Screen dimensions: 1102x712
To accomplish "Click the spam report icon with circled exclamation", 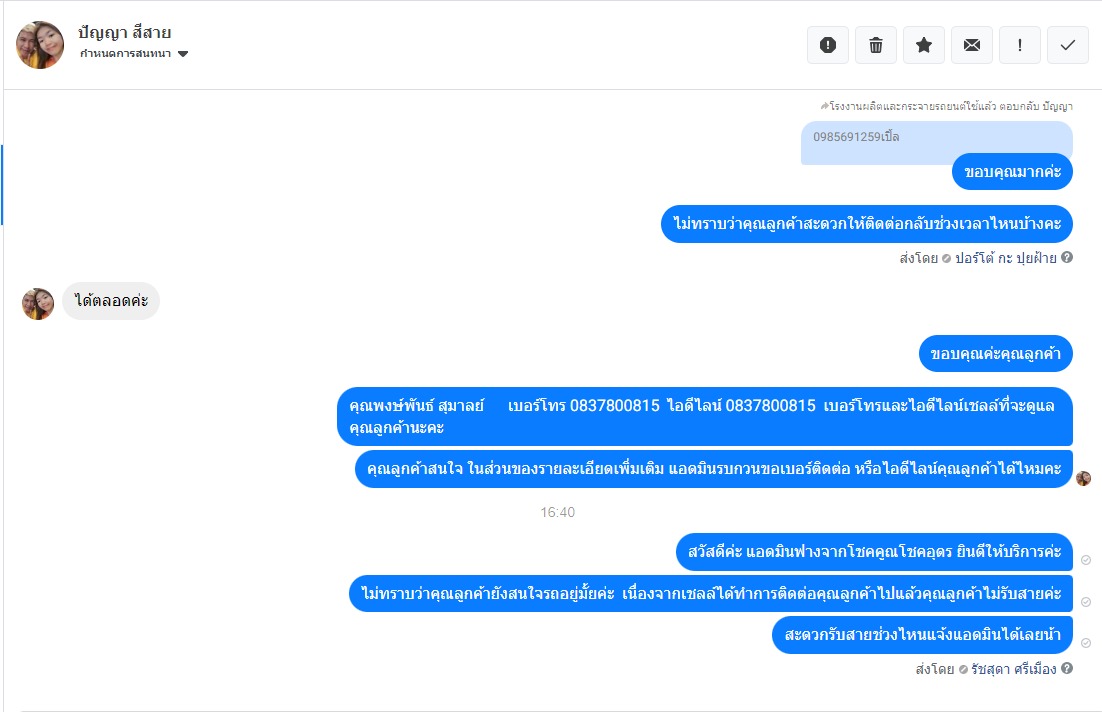I will 828,45.
